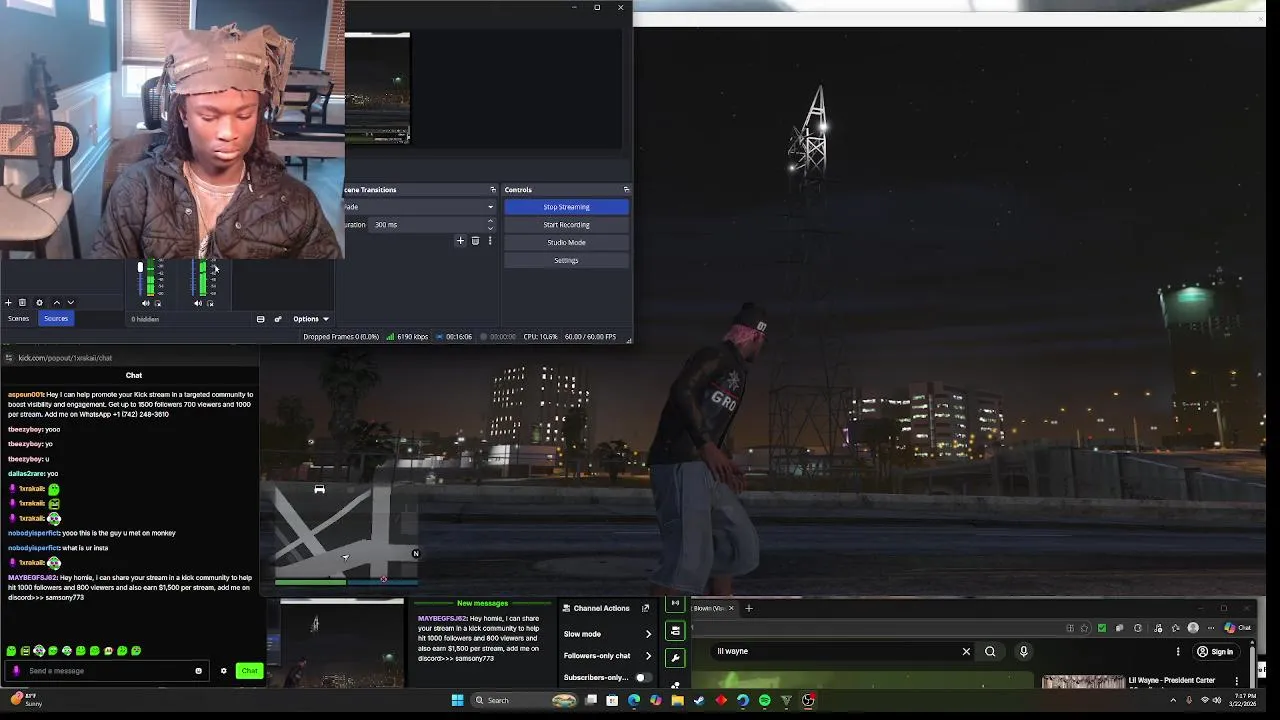Open advanced audio properties gears icon
Screen dimensions: 1280x720
pyautogui.click(x=278, y=319)
